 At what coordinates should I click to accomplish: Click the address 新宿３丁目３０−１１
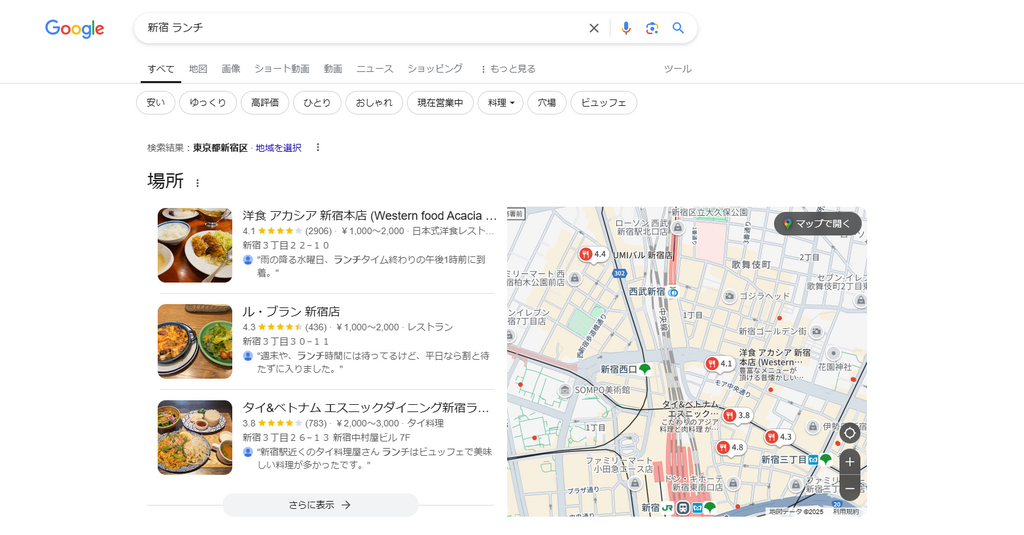(x=285, y=341)
